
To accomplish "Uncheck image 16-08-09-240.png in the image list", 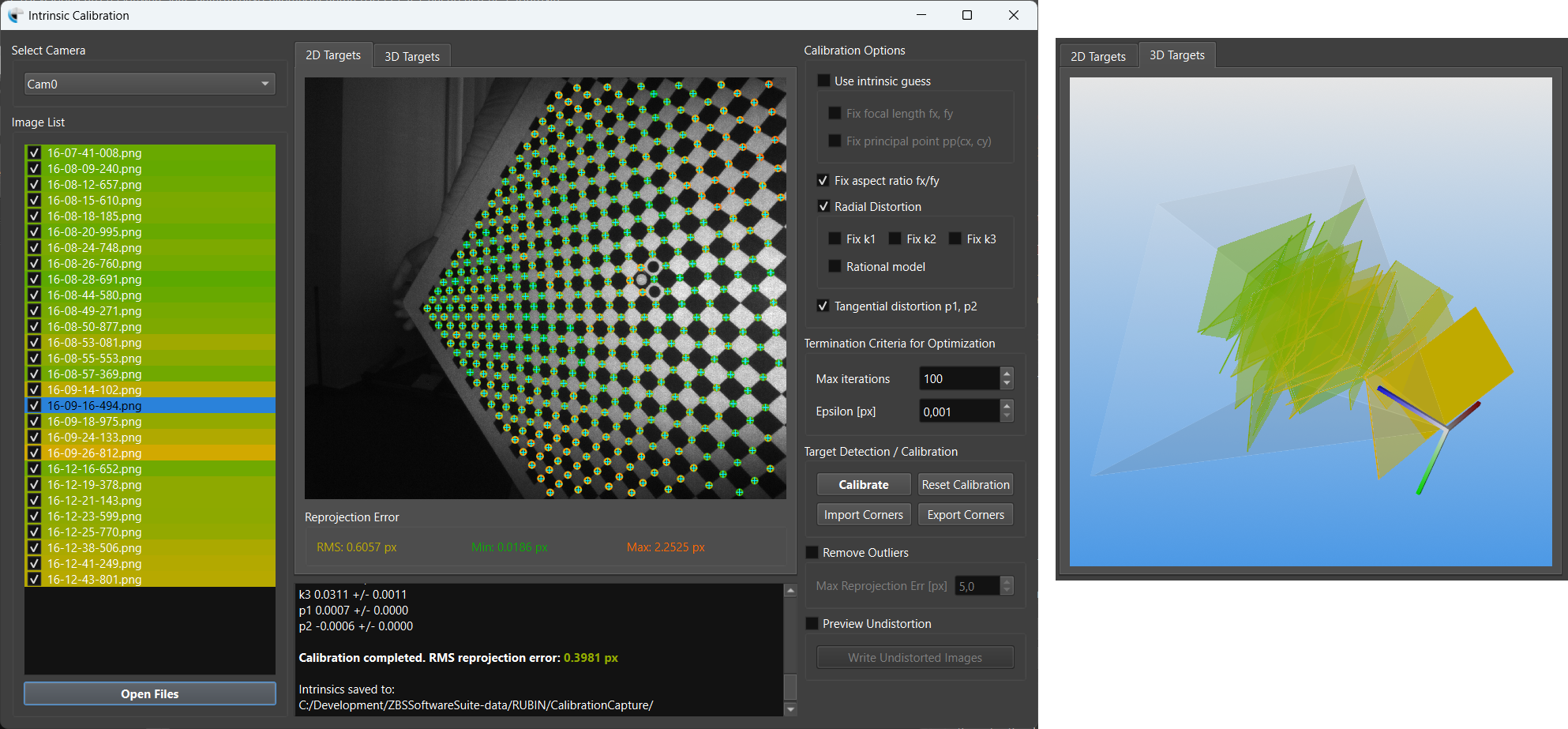I will click(x=34, y=168).
